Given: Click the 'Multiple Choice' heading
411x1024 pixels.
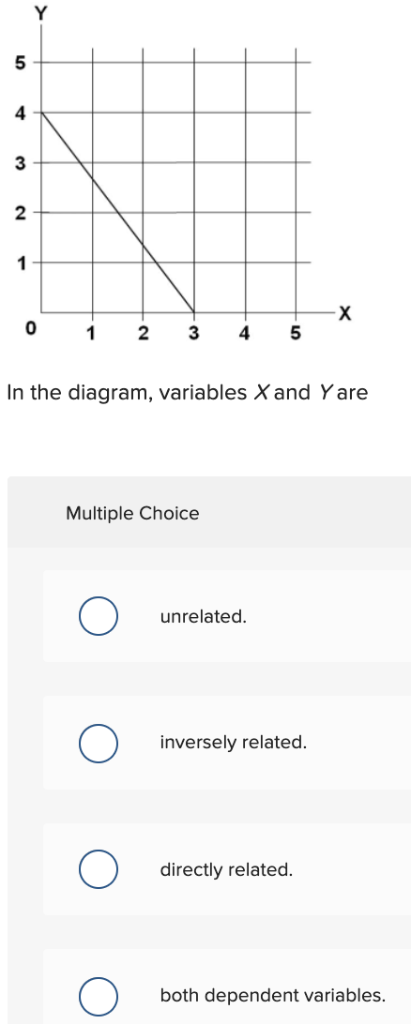Looking at the screenshot, I should tap(133, 514).
